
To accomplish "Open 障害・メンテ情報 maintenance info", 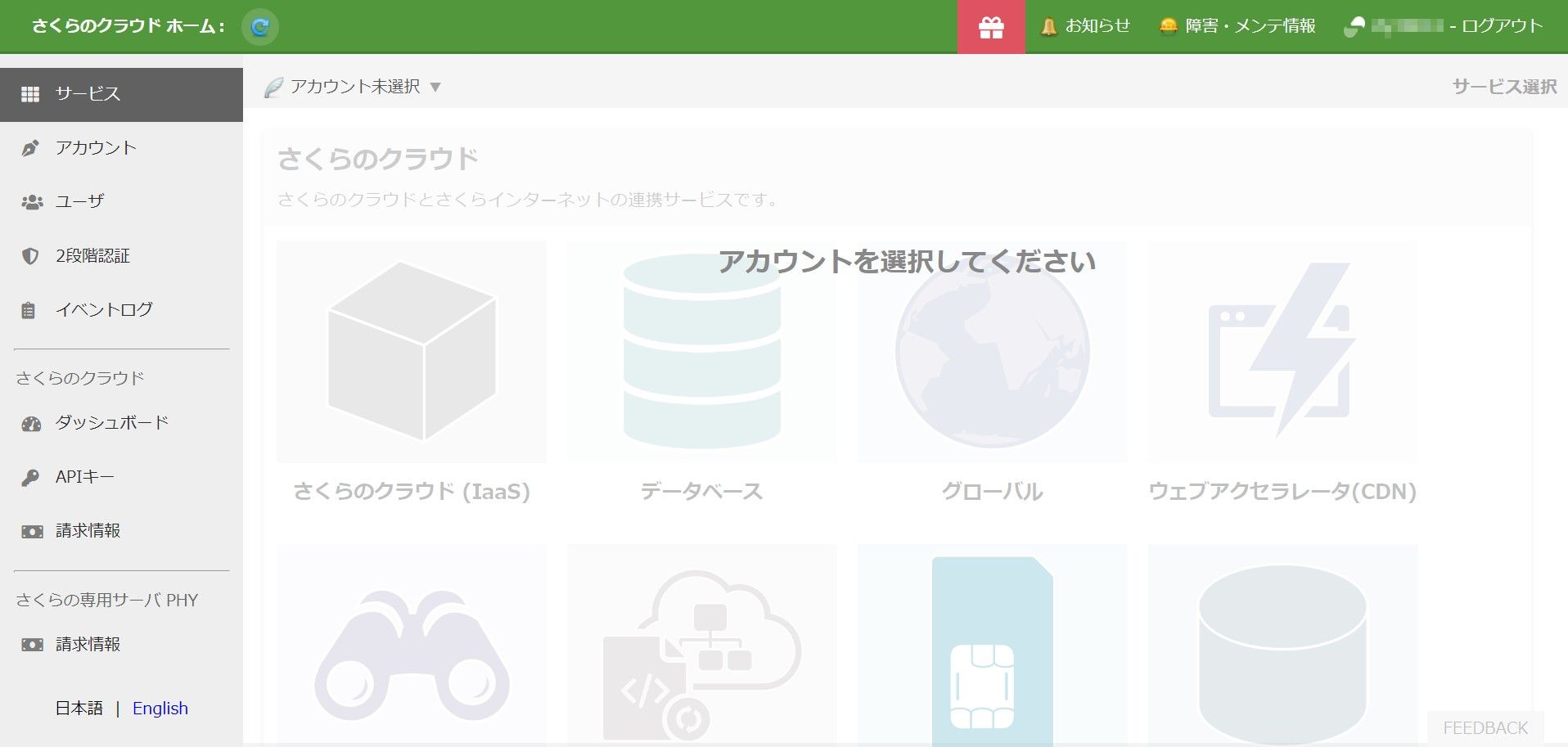I will [1237, 26].
